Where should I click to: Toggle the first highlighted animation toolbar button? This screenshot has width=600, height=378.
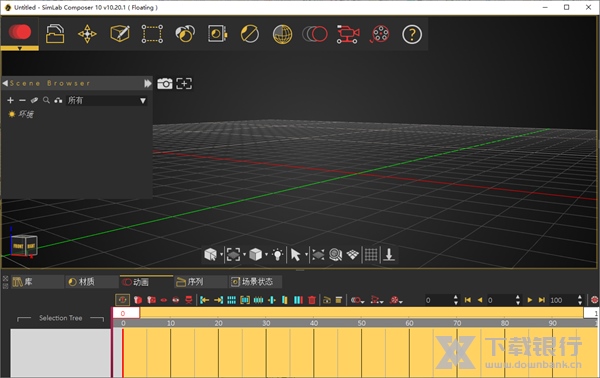122,300
